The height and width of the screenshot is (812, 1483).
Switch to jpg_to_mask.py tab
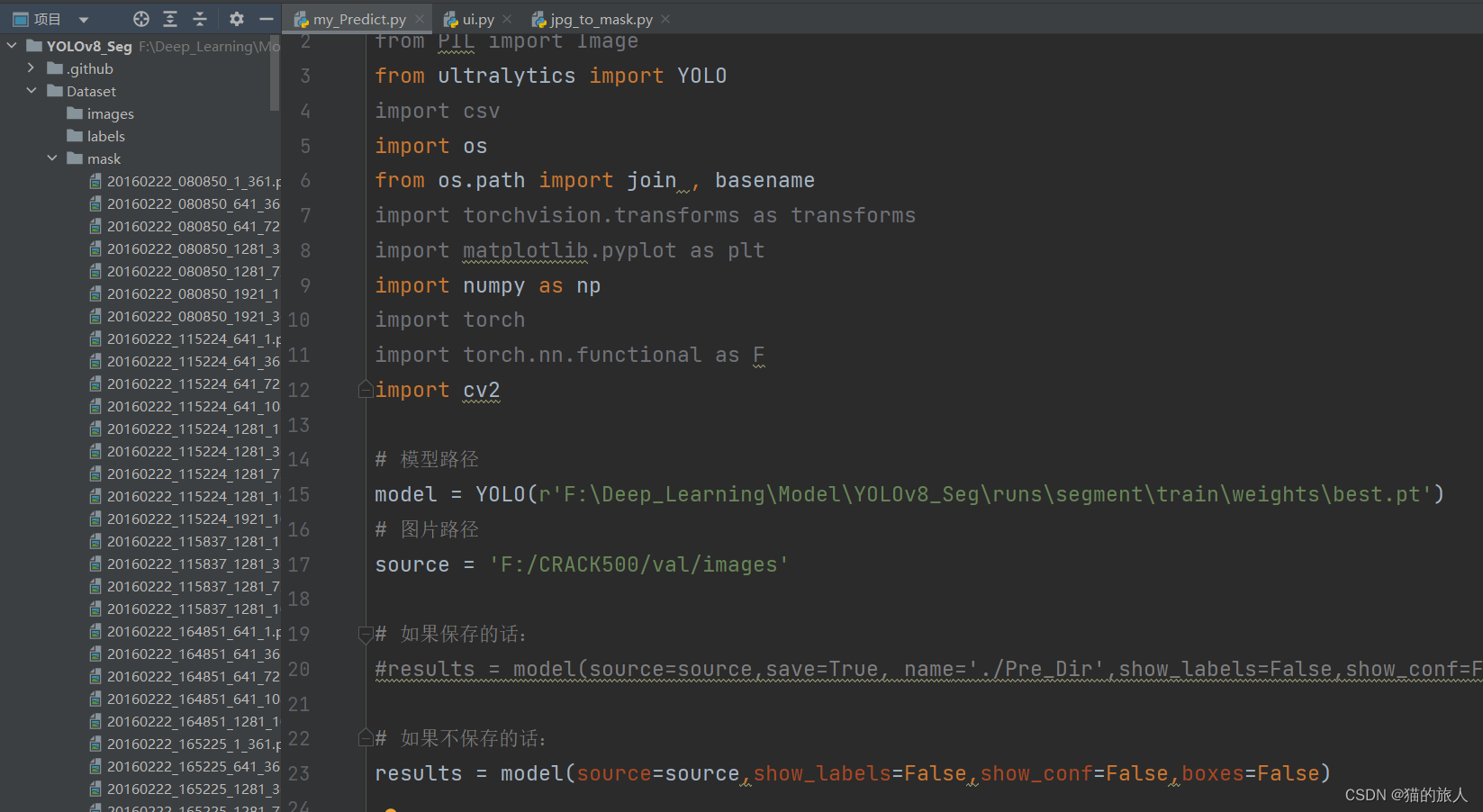[x=601, y=19]
